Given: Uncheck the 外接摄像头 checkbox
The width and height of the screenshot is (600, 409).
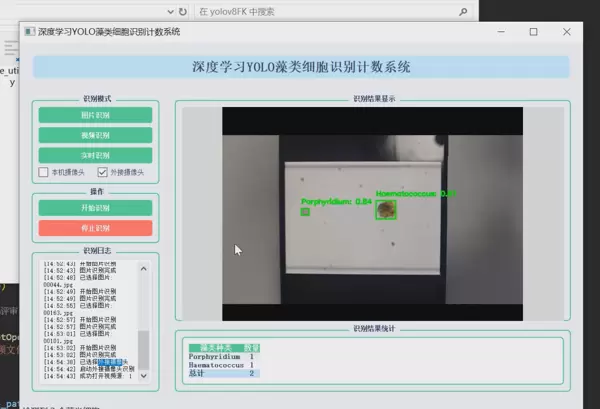Looking at the screenshot, I should click(x=102, y=173).
